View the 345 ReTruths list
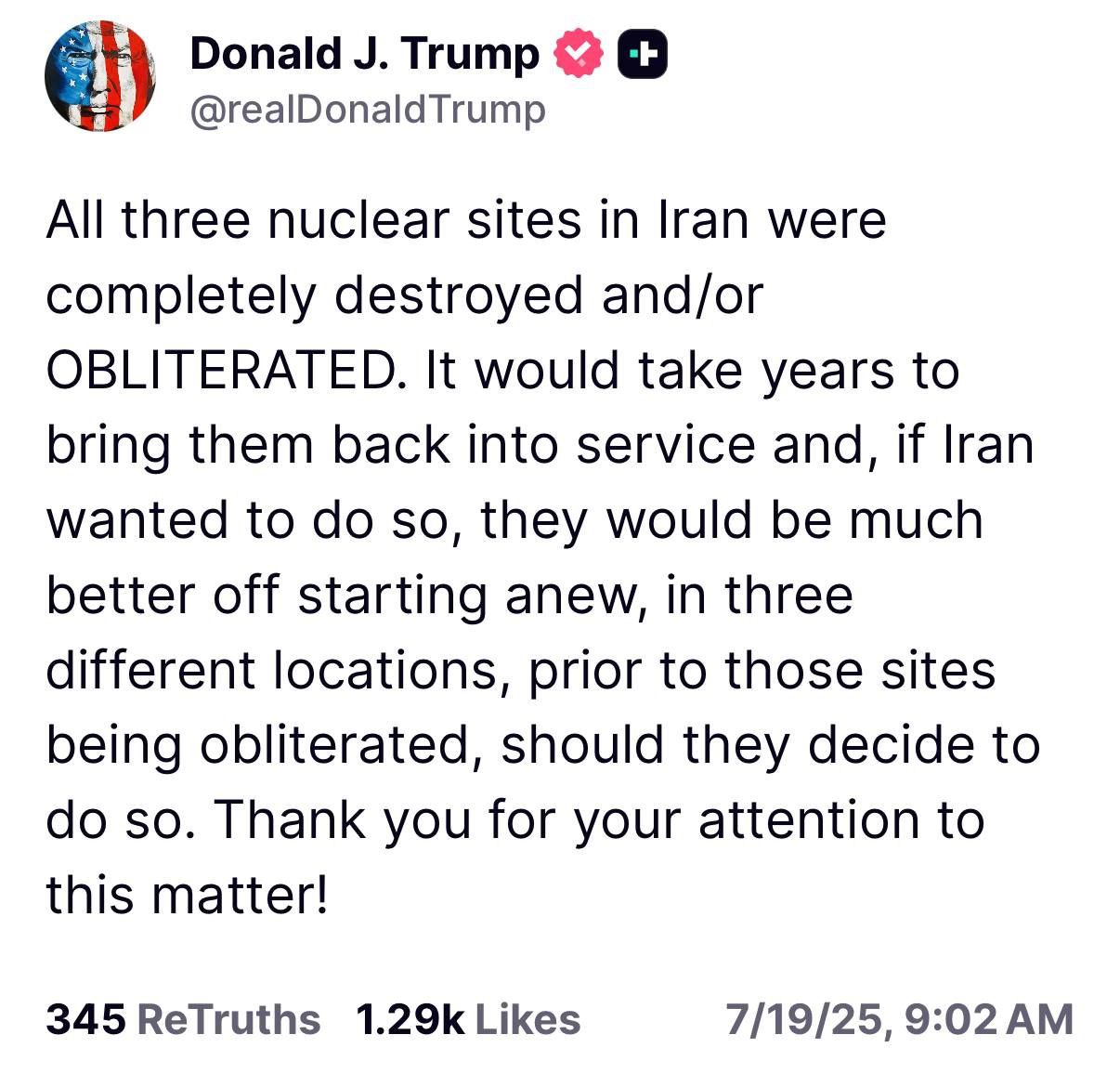Image resolution: width=1120 pixels, height=1087 pixels. (183, 1019)
